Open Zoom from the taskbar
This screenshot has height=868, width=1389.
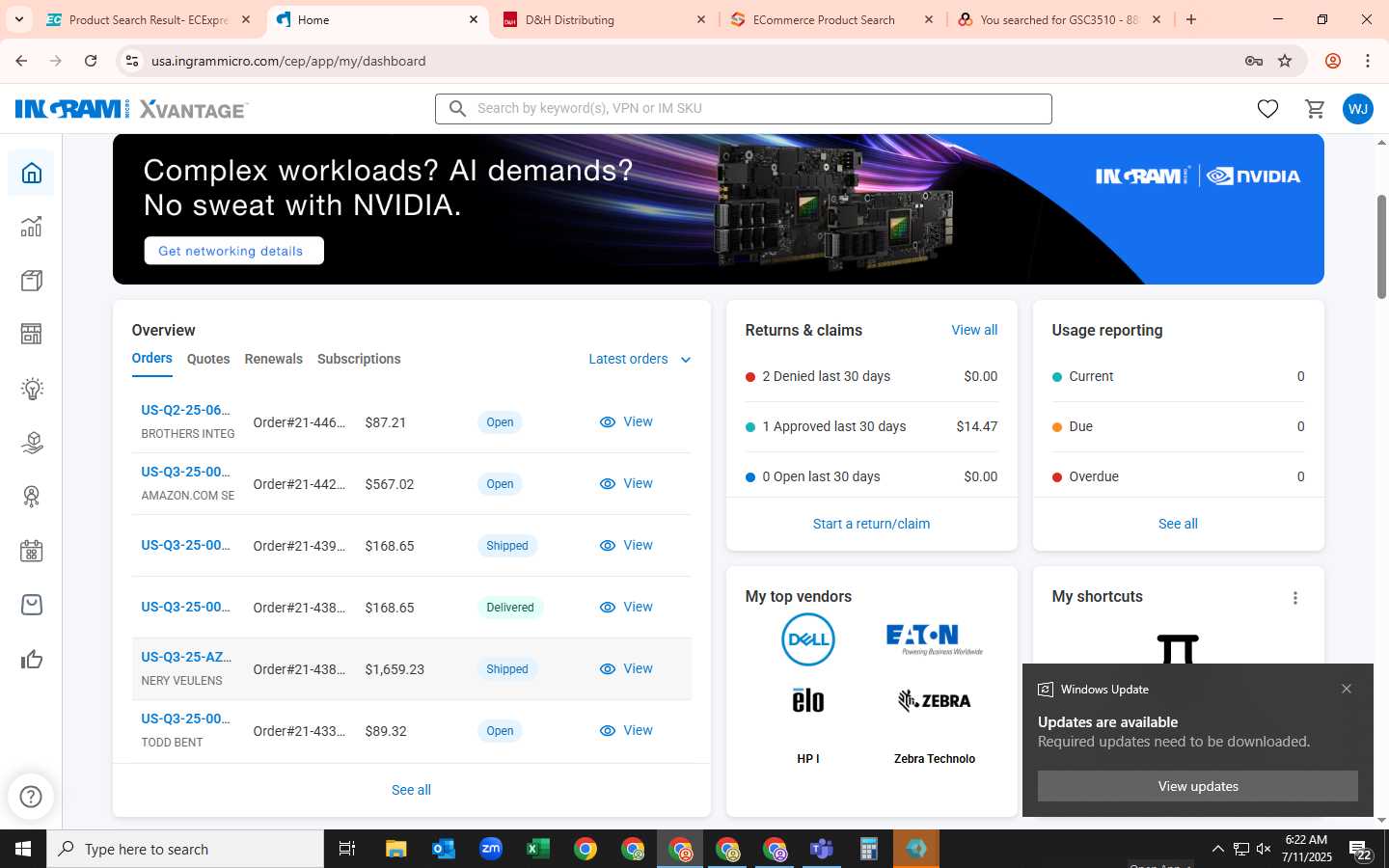491,849
